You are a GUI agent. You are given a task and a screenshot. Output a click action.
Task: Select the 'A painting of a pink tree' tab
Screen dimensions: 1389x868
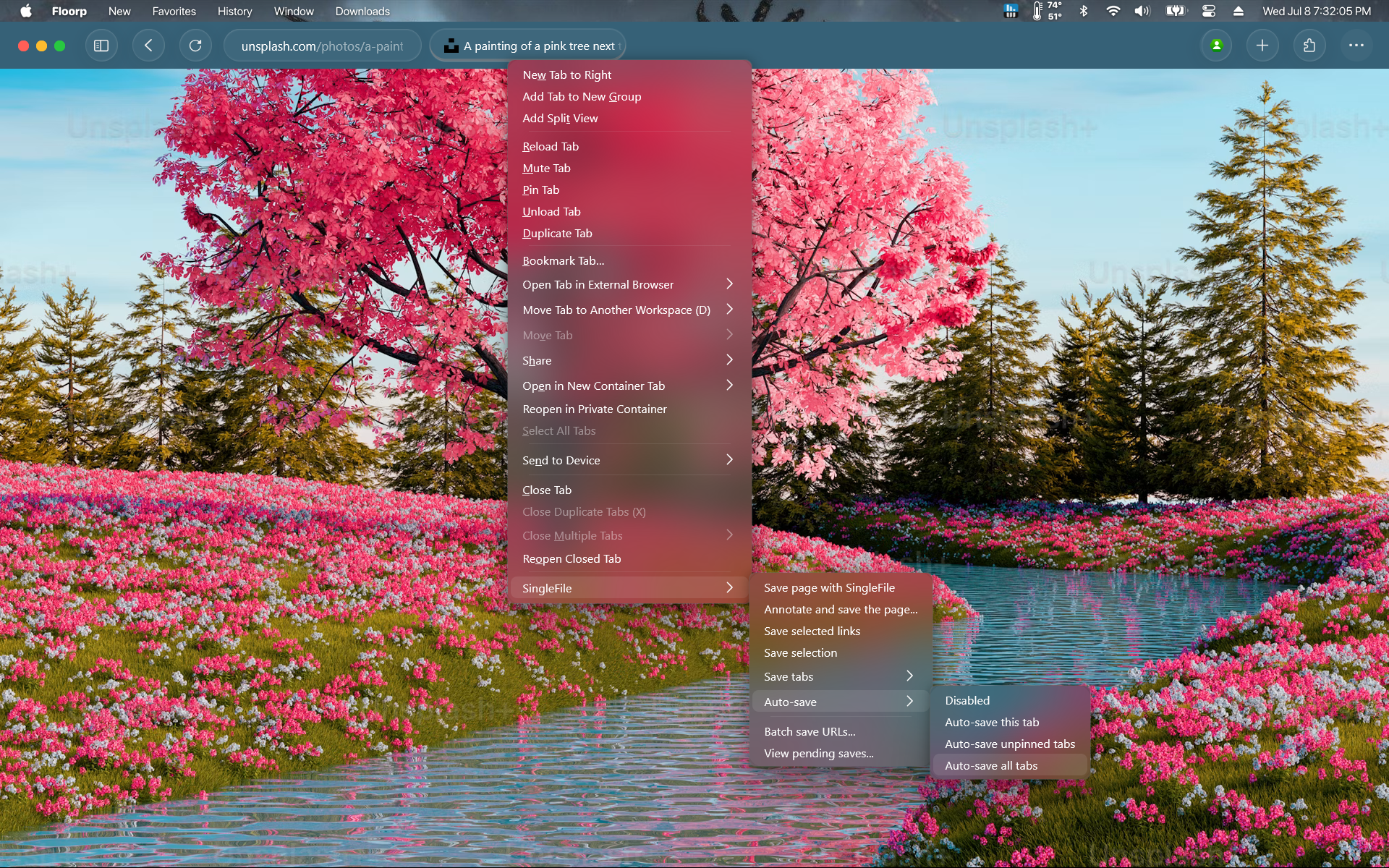click(527, 46)
